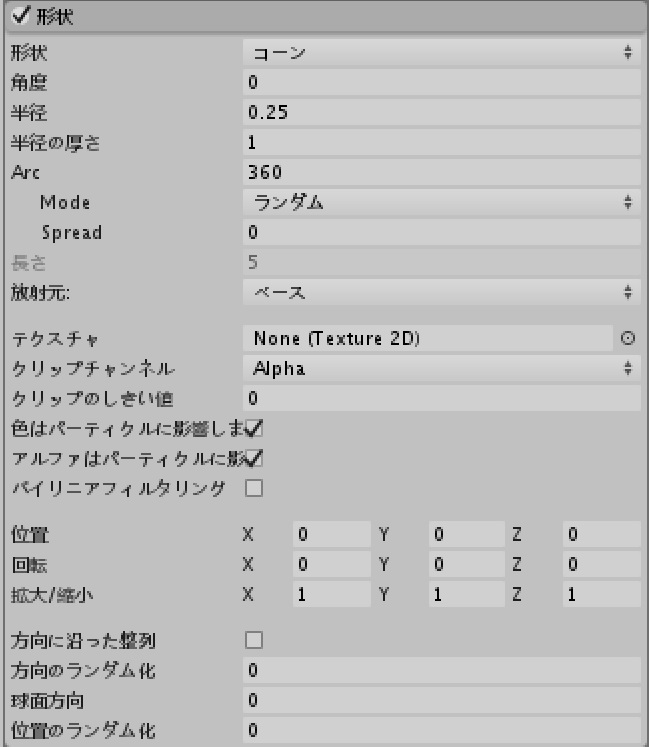Click the None (Texture 2D) field
The height and width of the screenshot is (747, 649).
click(426, 339)
